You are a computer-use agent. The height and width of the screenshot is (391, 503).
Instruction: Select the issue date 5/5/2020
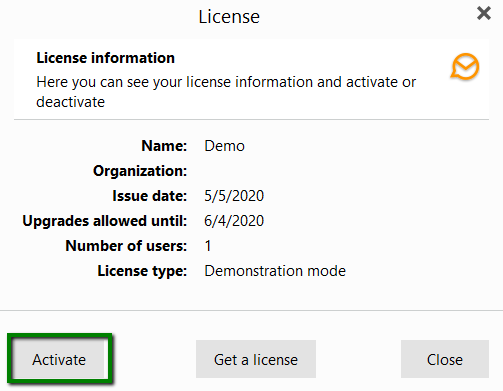pyautogui.click(x=234, y=196)
